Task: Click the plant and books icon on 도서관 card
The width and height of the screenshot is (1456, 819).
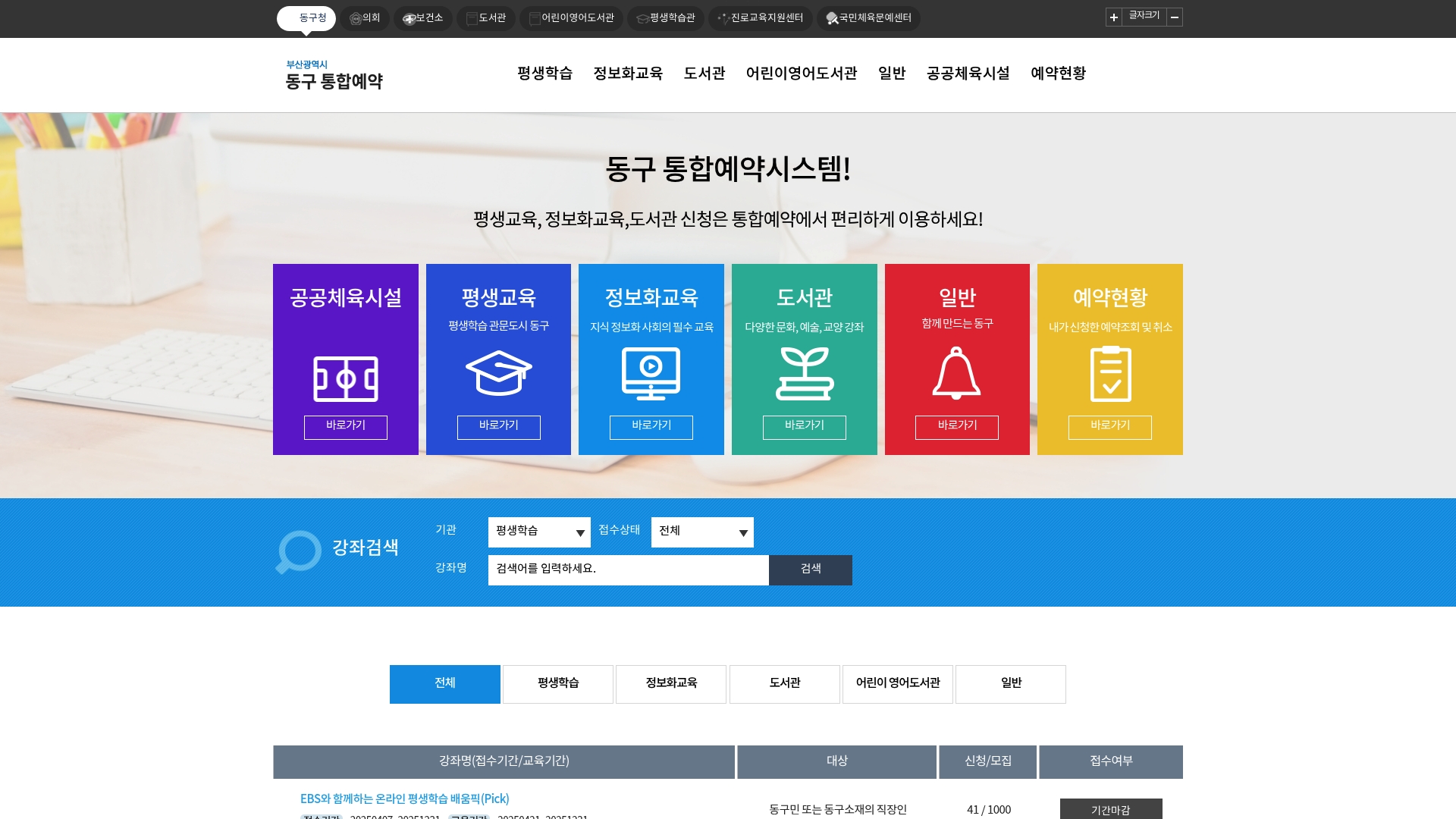Action: pos(805,373)
